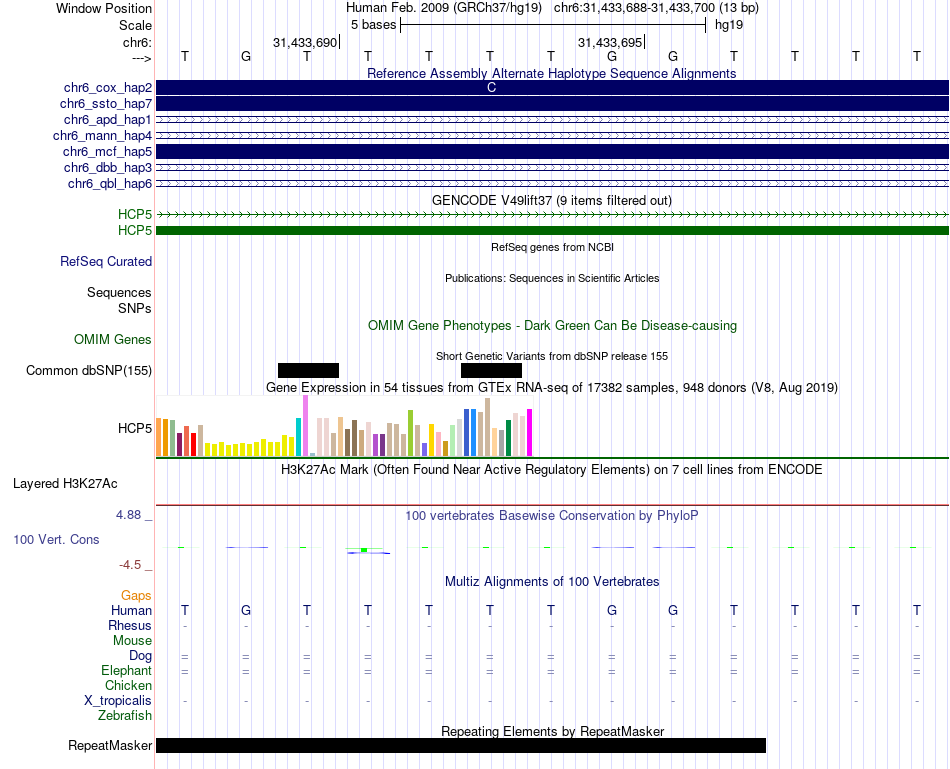
Task: Open Publications: Sequences in Scientific Articles title
Action: (552, 278)
